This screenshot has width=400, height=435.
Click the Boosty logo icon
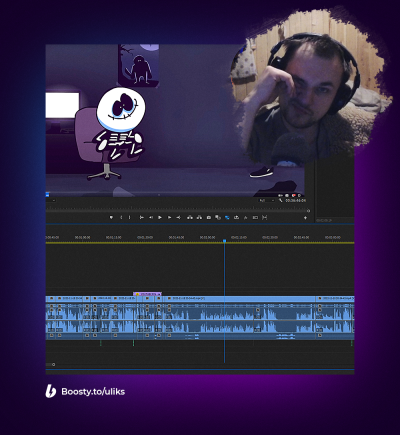pyautogui.click(x=50, y=391)
